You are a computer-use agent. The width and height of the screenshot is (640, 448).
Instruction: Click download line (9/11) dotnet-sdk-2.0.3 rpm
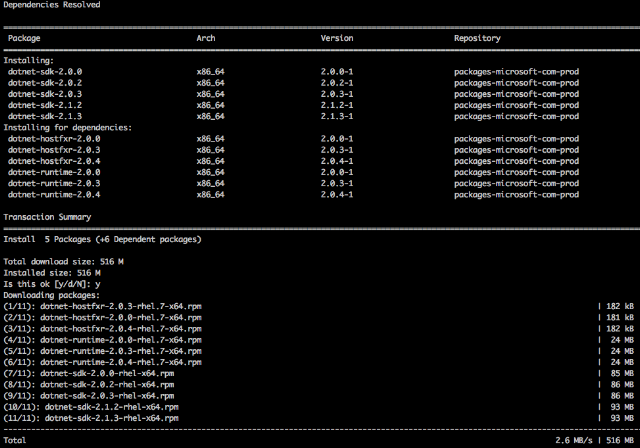[89, 396]
